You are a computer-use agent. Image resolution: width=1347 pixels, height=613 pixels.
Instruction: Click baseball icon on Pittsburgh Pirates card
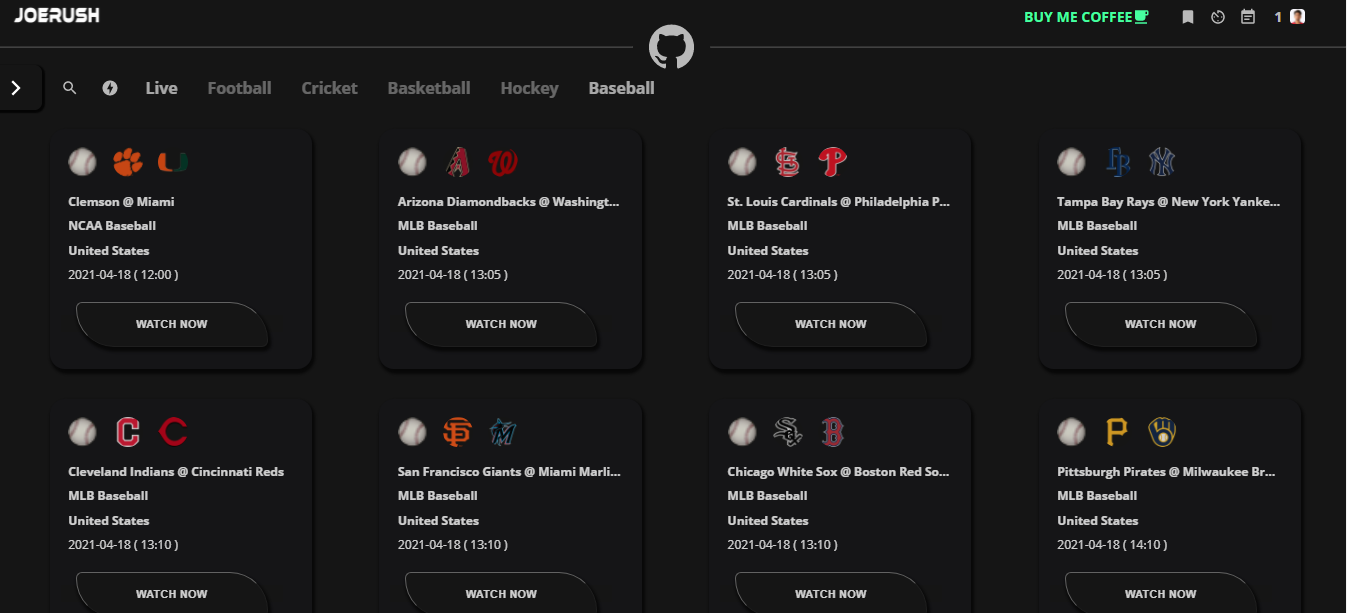pyautogui.click(x=1072, y=432)
